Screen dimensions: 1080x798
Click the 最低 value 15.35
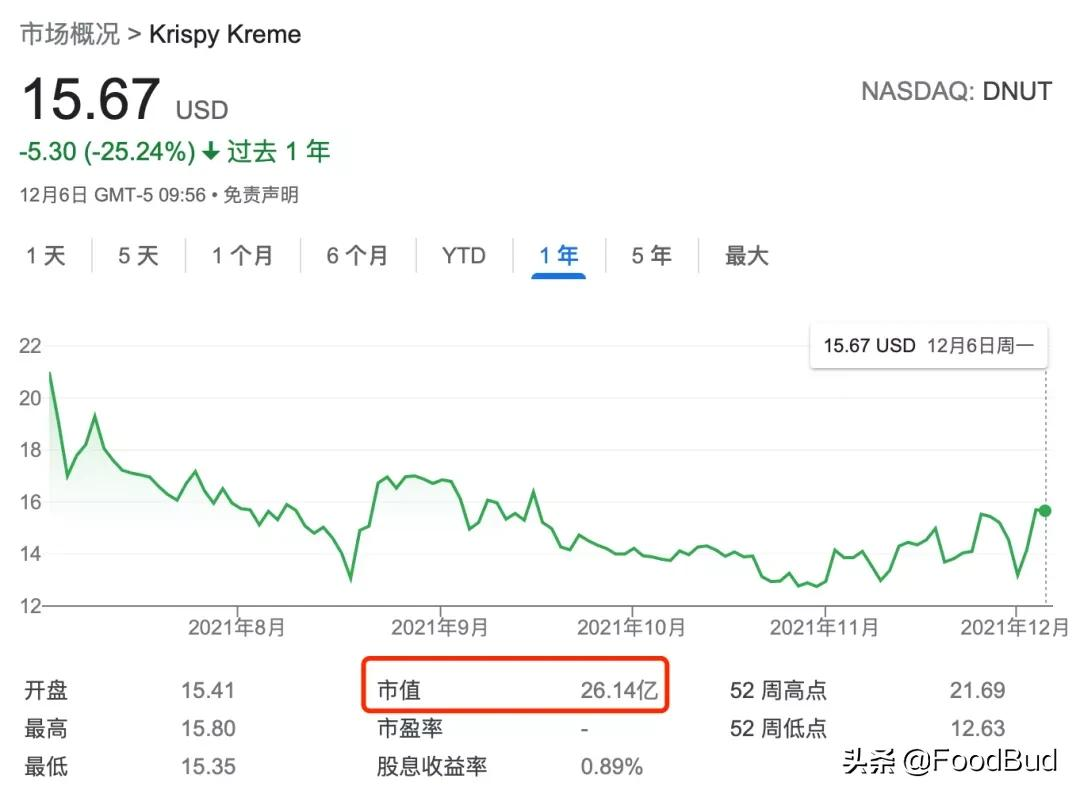click(208, 766)
